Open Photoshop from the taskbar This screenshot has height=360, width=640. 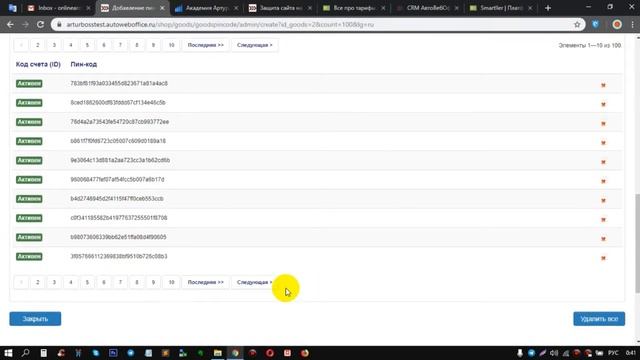tap(113, 353)
